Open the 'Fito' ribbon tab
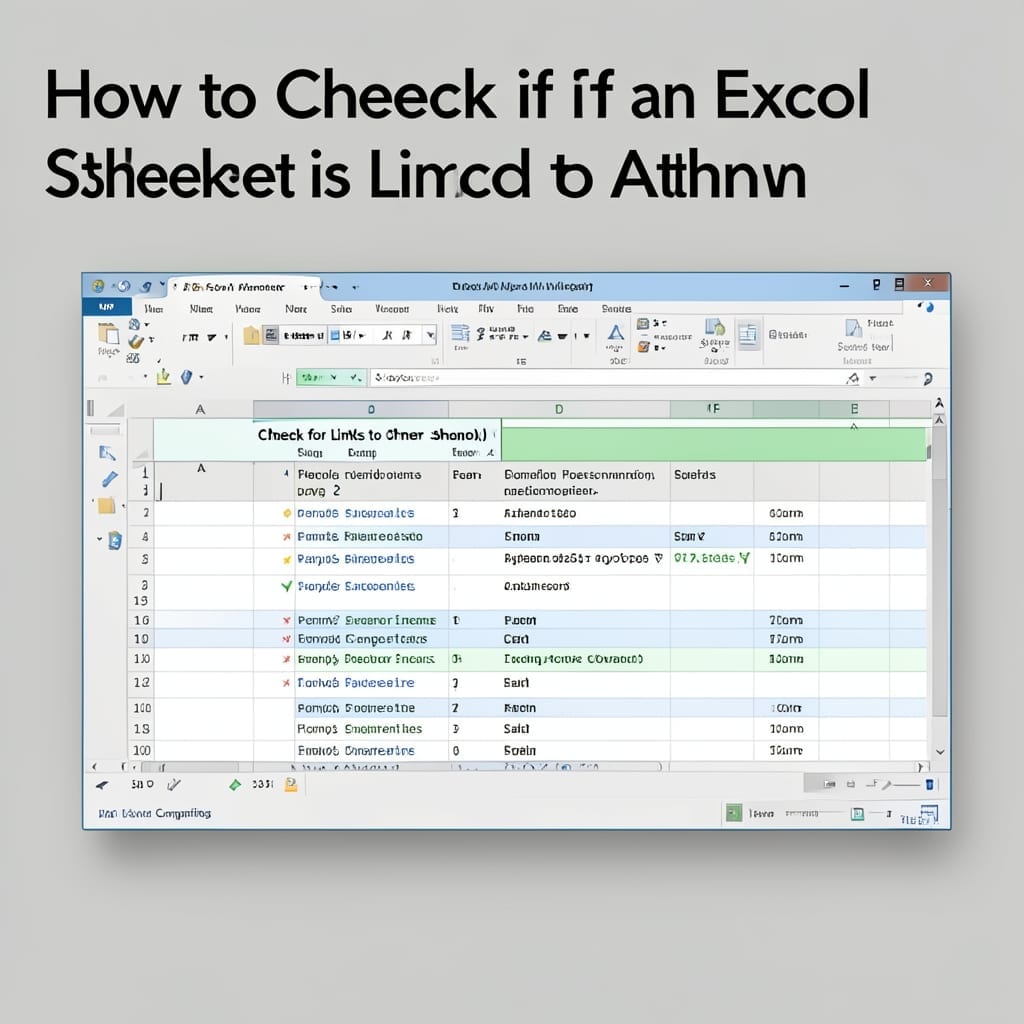The width and height of the screenshot is (1024, 1024). (x=525, y=308)
